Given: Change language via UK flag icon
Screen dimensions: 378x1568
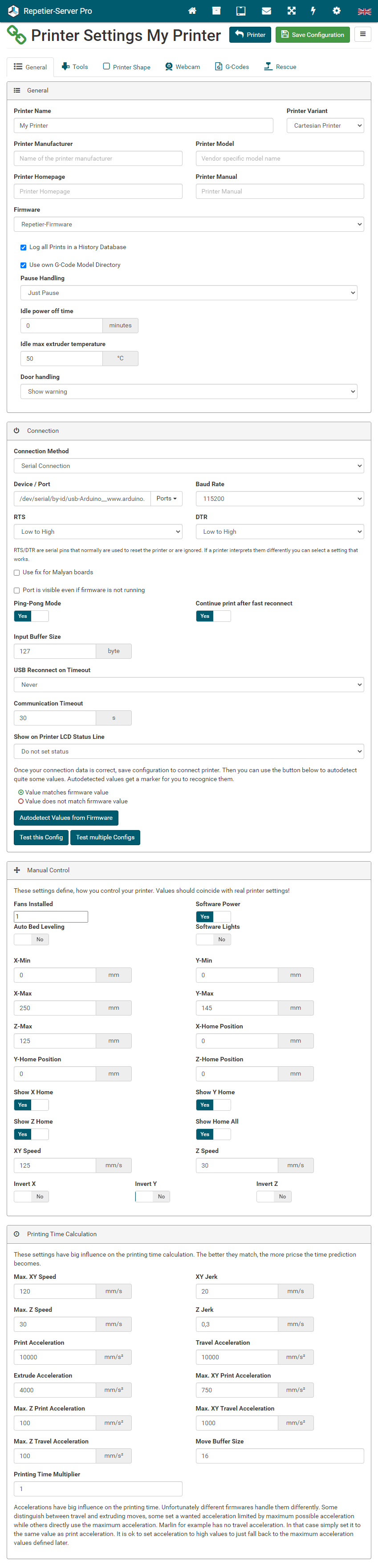Looking at the screenshot, I should click(364, 12).
